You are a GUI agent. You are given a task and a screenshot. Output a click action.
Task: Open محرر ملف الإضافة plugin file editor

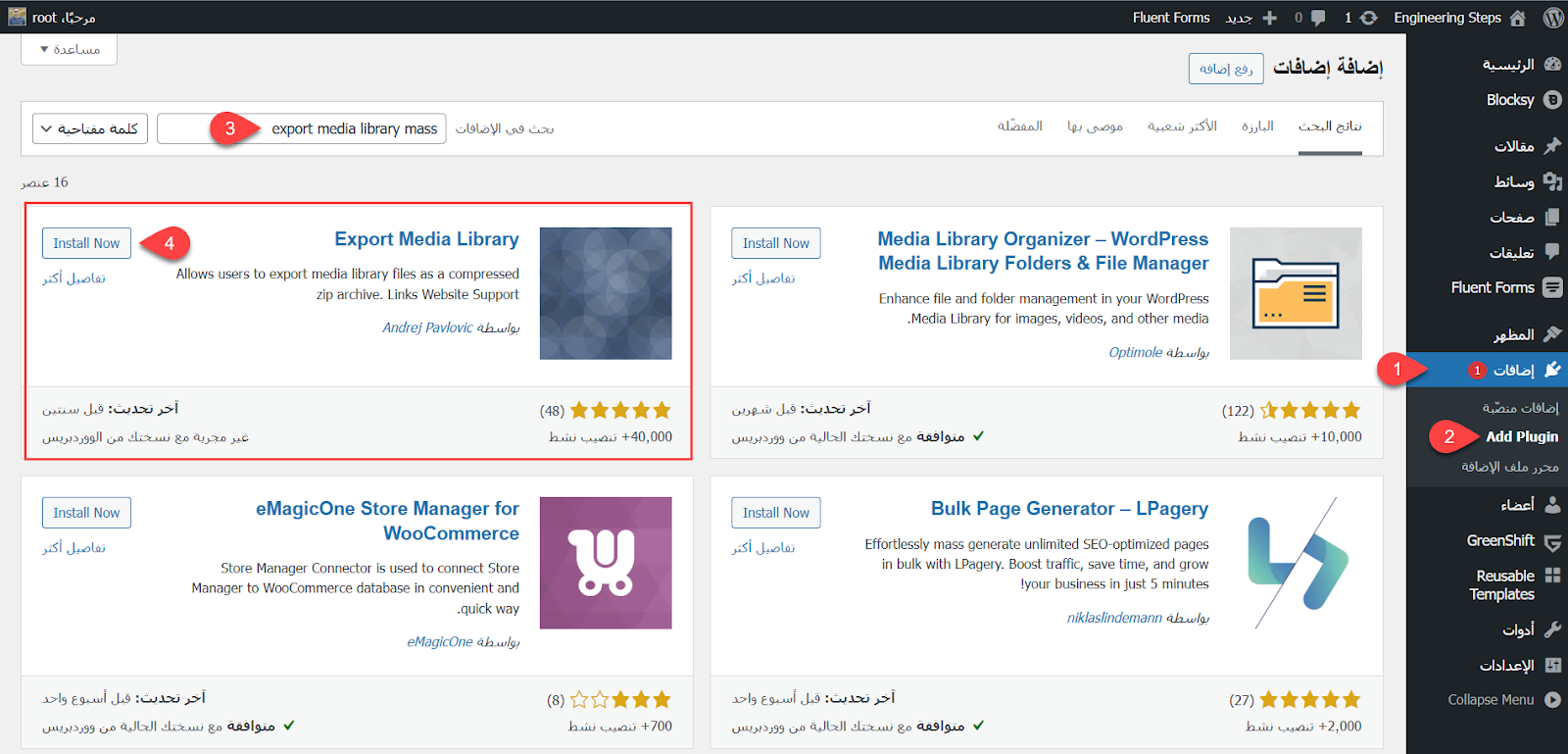pyautogui.click(x=1510, y=467)
